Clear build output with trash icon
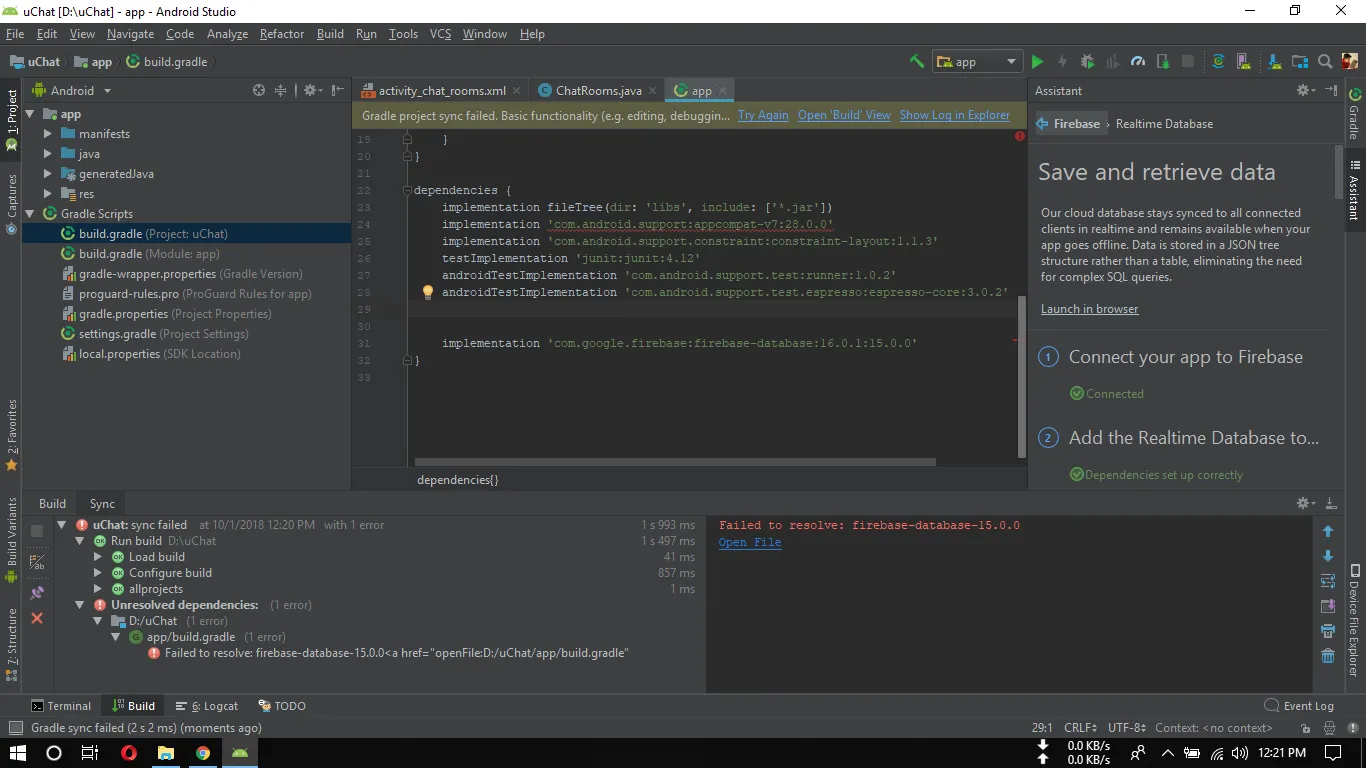This screenshot has height=768, width=1366. (1328, 656)
